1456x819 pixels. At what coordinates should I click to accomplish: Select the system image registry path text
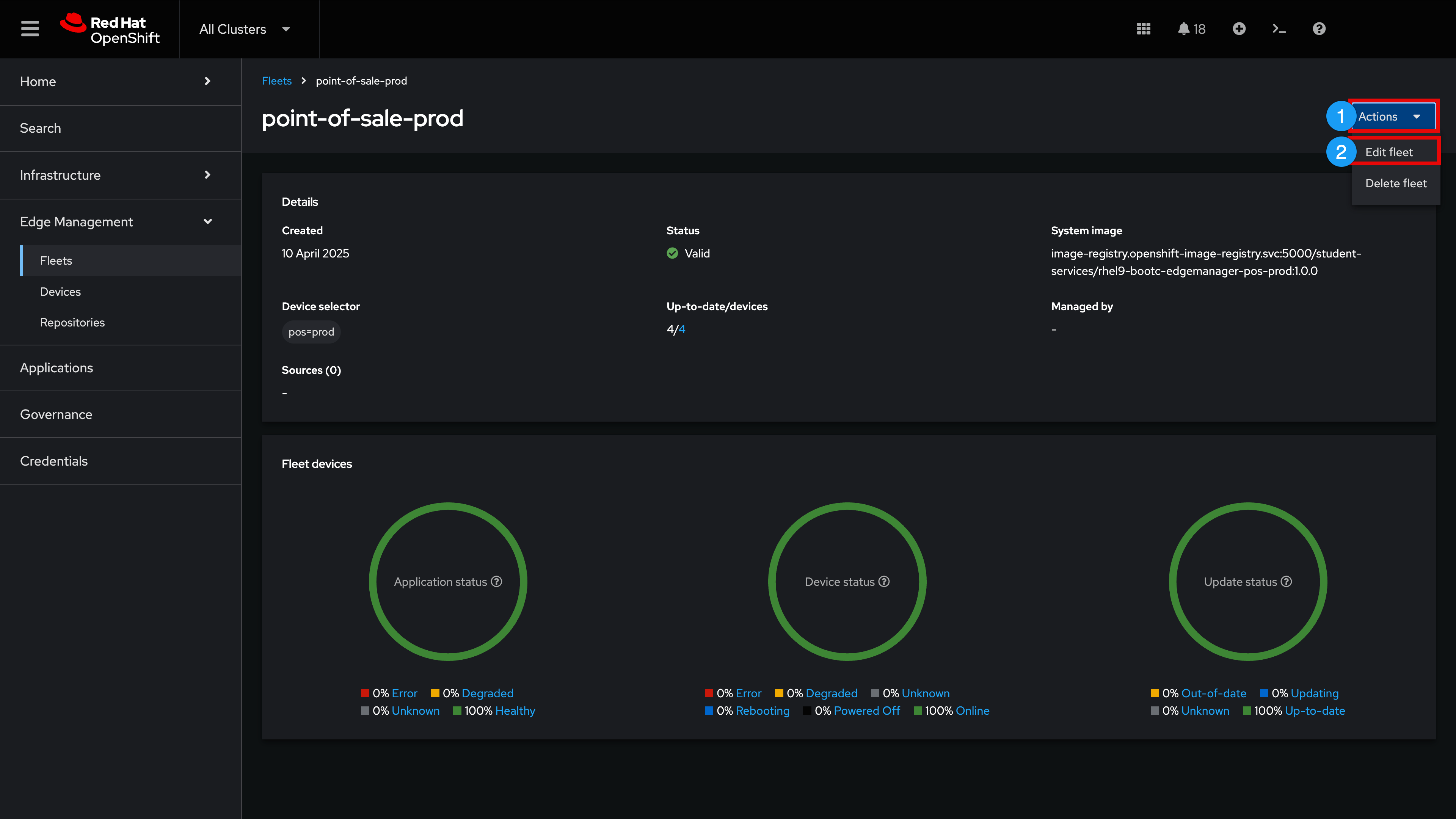click(1206, 262)
